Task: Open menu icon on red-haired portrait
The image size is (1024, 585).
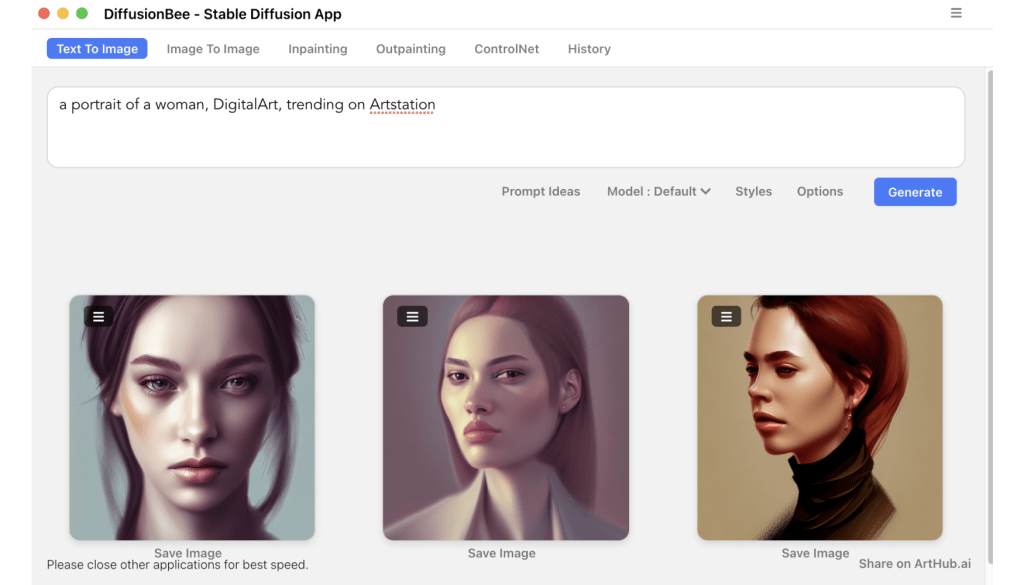Action: (x=726, y=316)
